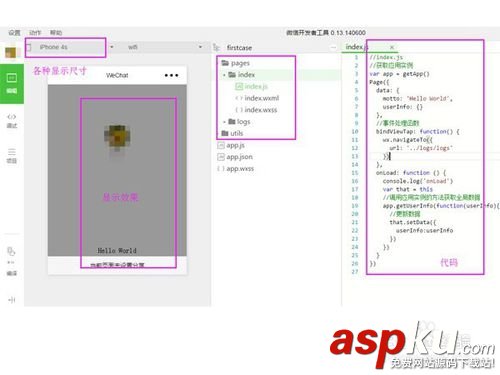Click the console.log('onLoad') line
Viewport: 500px width, 375px height.
[418, 181]
